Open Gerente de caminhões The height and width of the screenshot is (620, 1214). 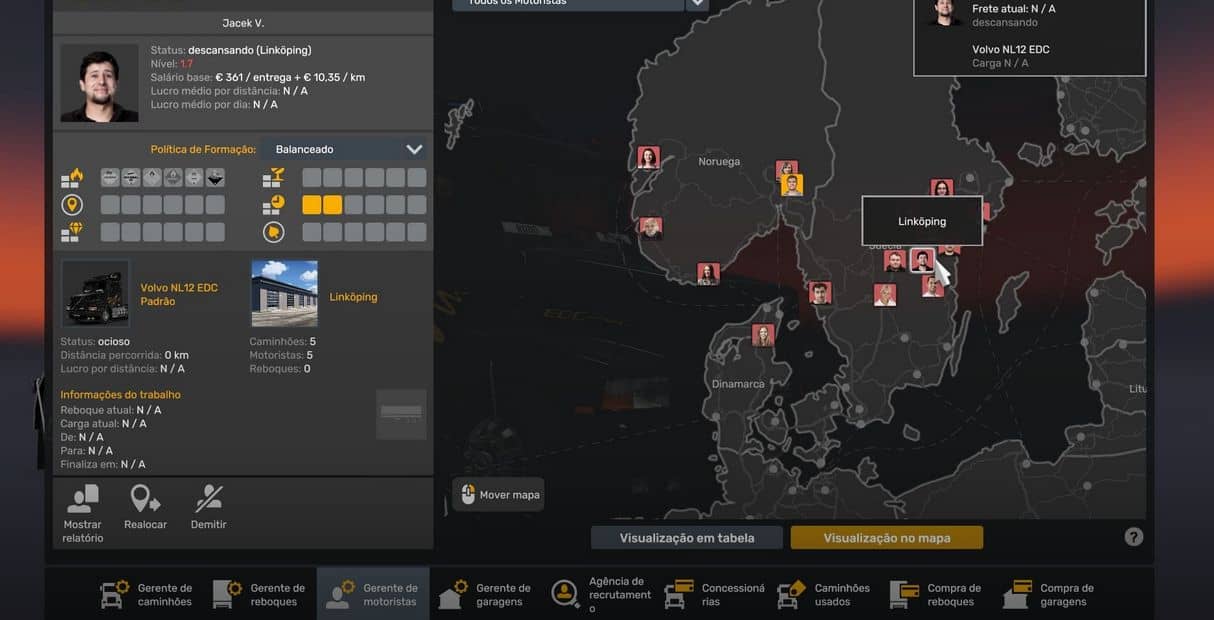coord(148,594)
